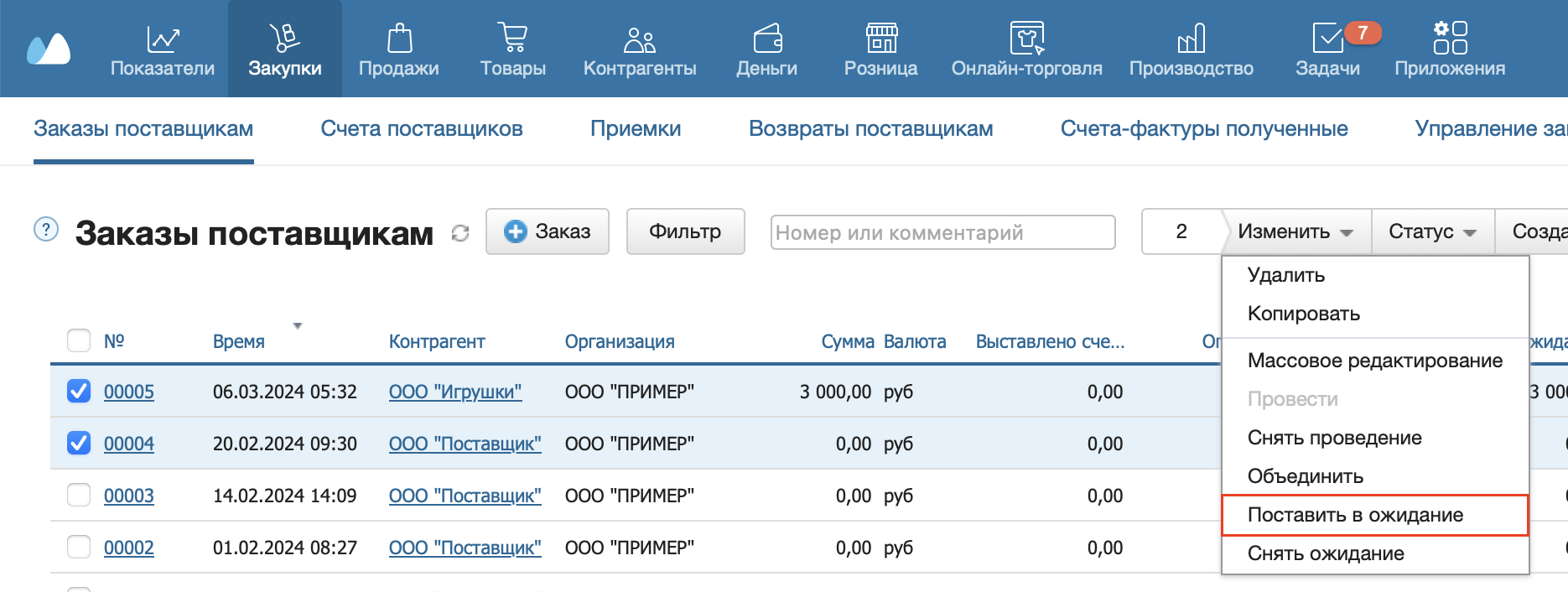
Task: Expand the Изменить dropdown
Action: tap(1295, 231)
